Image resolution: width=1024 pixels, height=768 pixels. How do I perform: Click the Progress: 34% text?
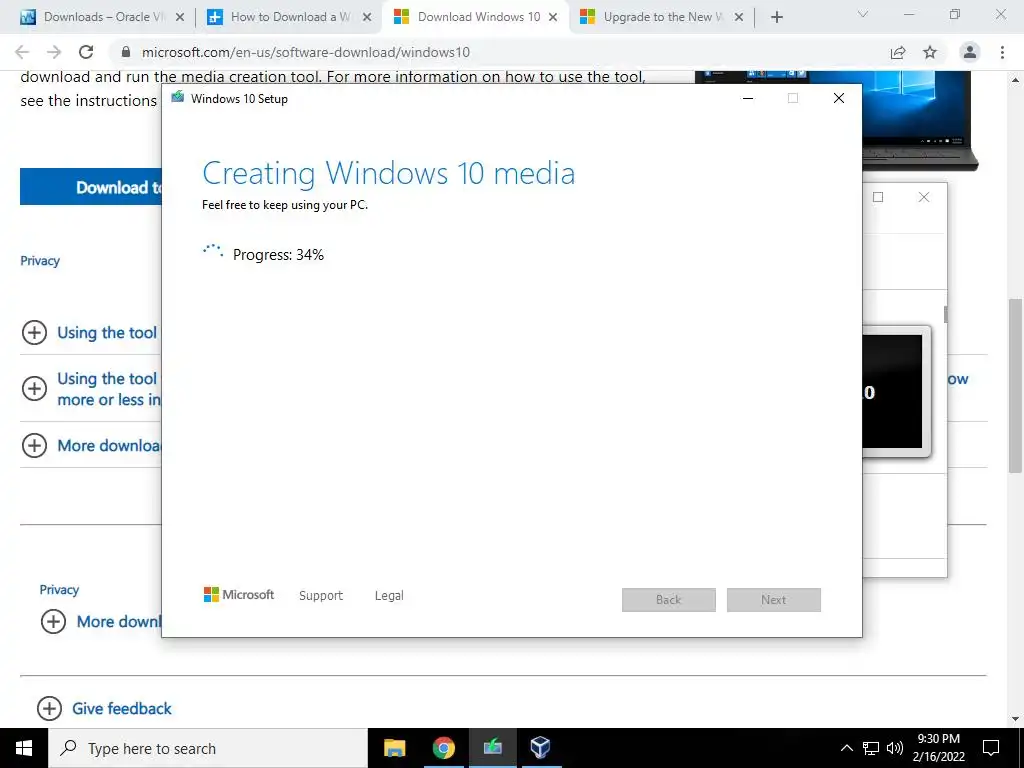(x=278, y=255)
